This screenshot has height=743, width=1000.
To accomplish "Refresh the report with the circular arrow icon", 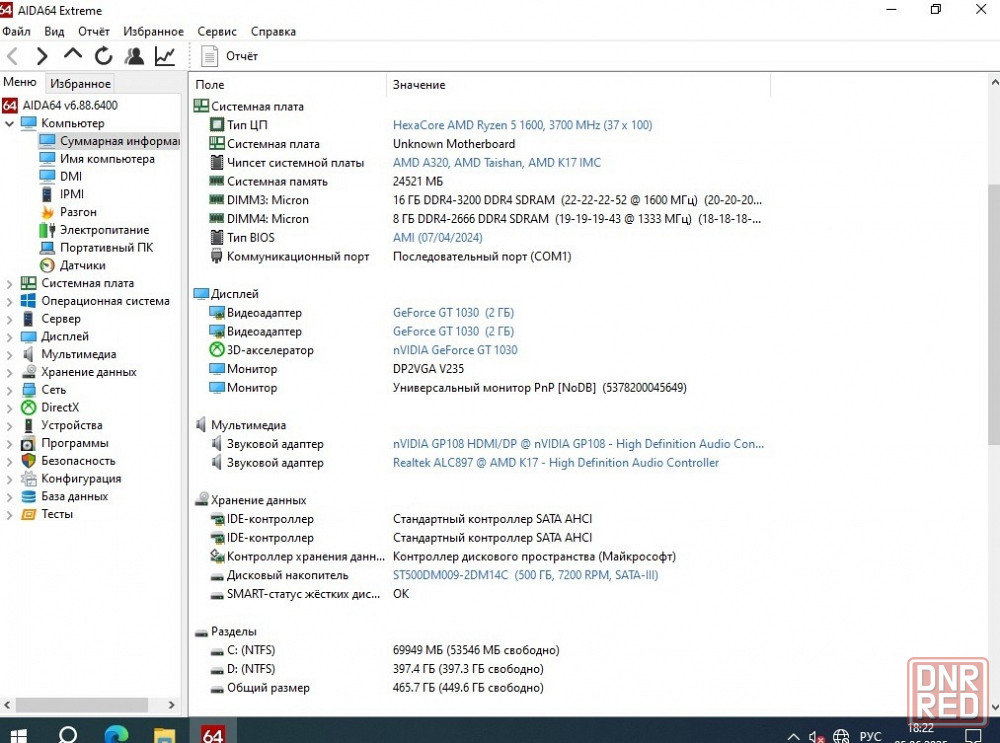I will [x=103, y=56].
